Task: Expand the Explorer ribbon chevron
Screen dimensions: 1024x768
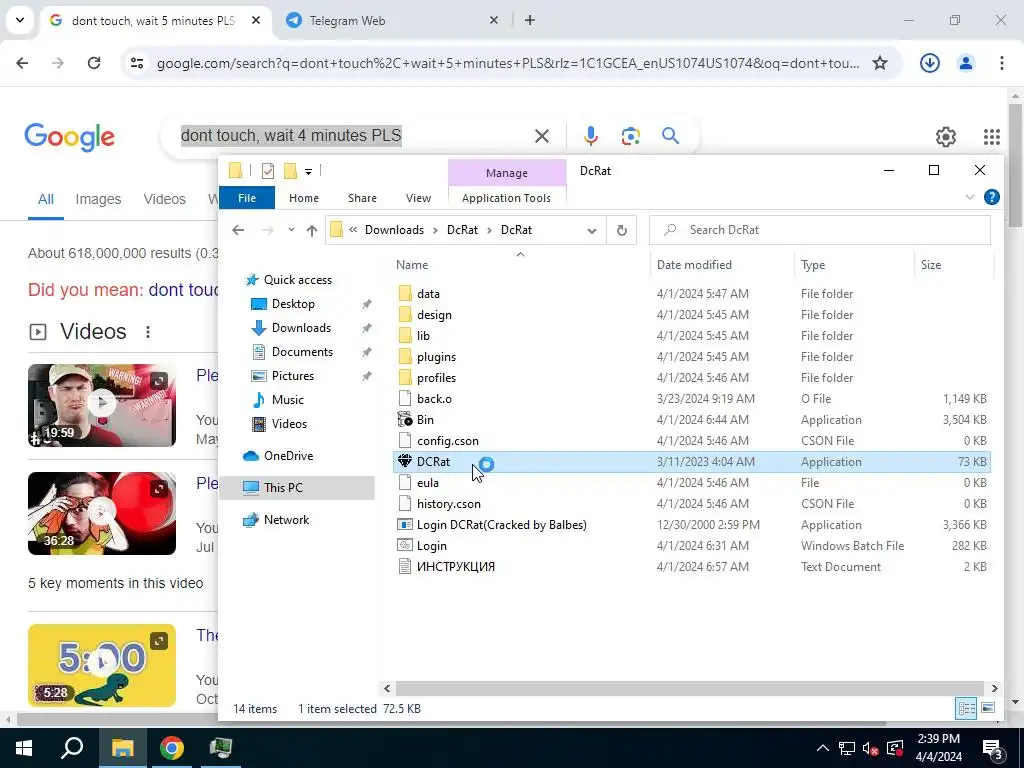Action: click(x=970, y=197)
